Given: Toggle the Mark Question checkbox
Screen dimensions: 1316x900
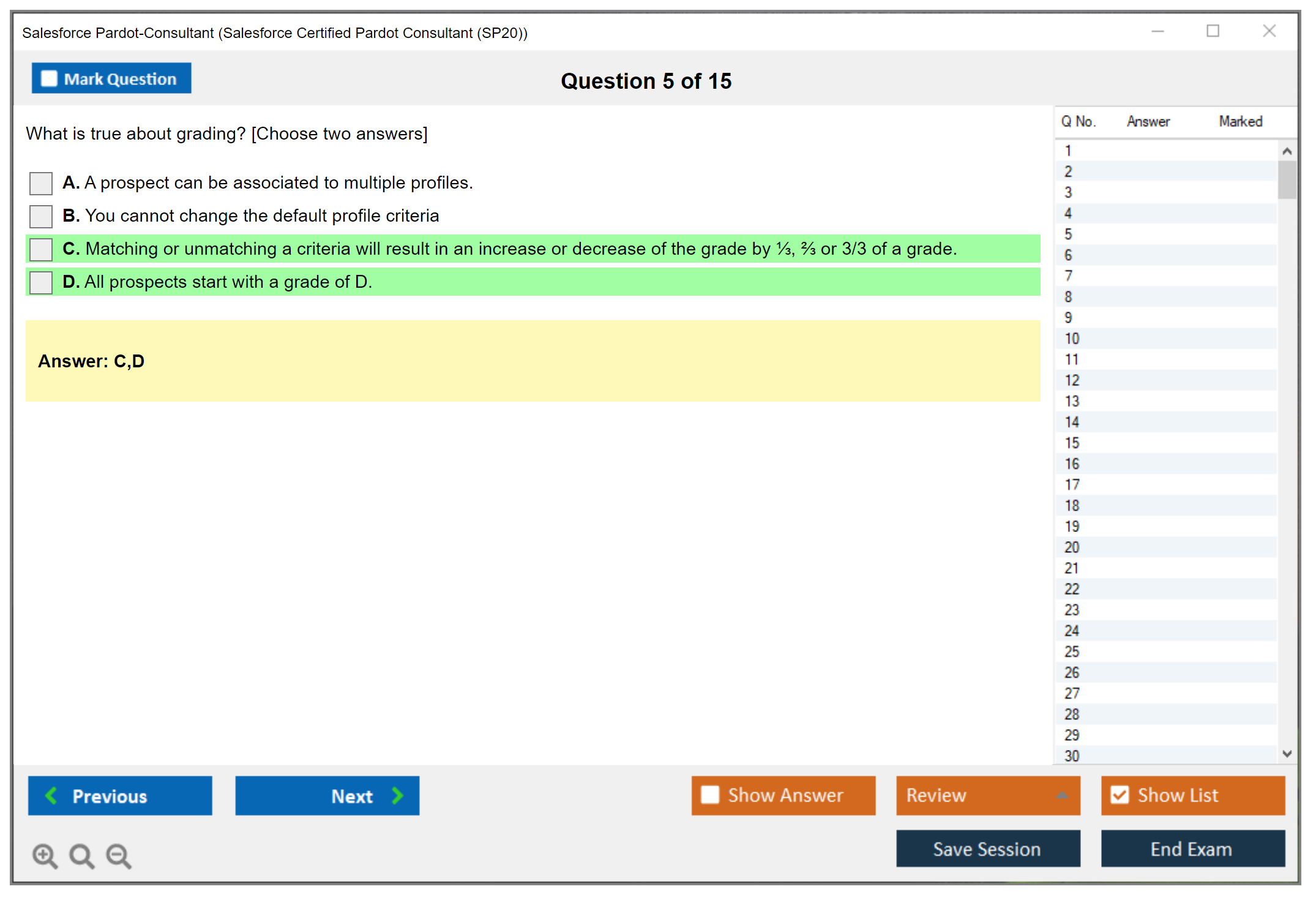Looking at the screenshot, I should (49, 78).
